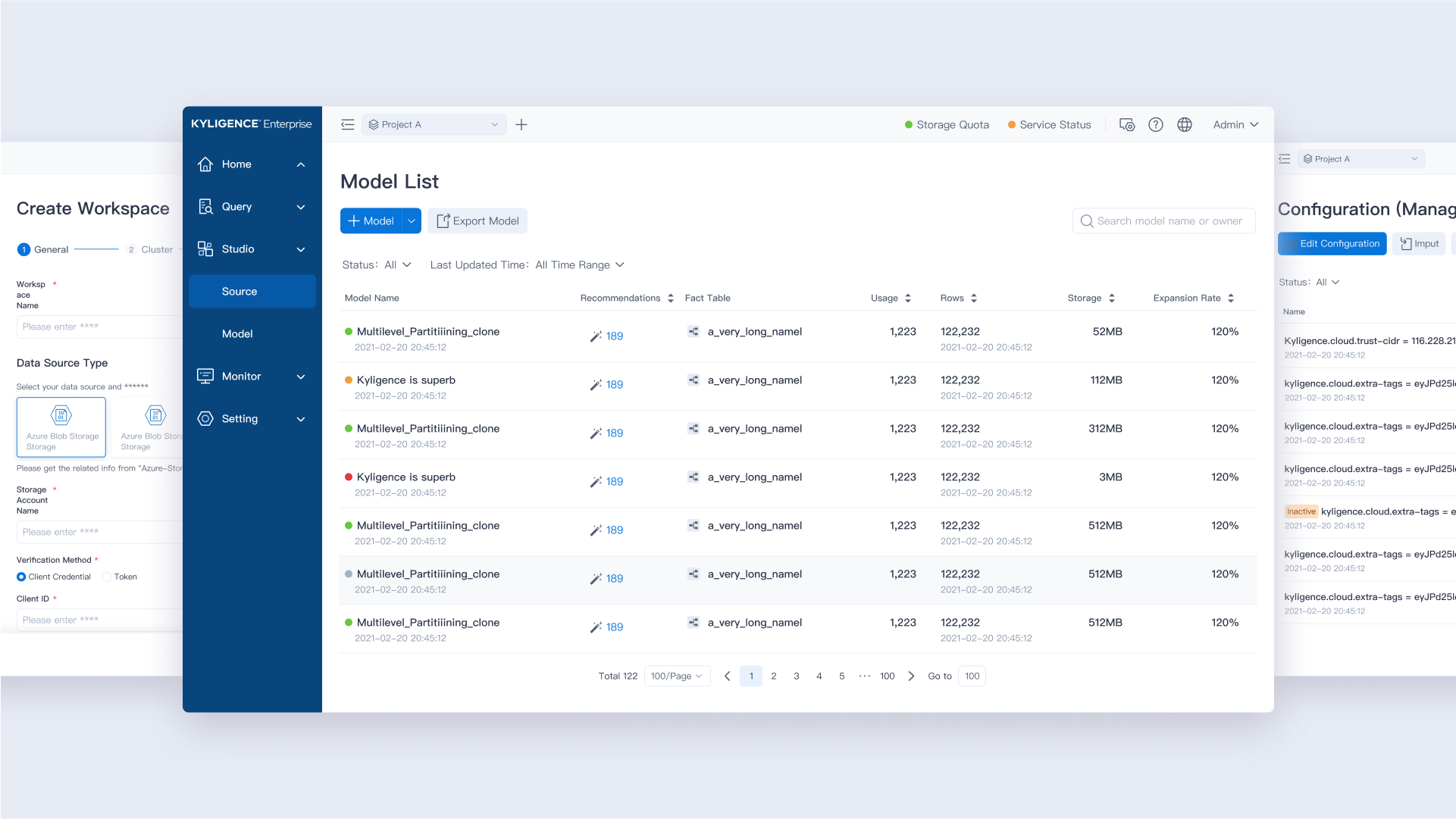Click the Edit Configuration button
1456x819 pixels.
1332,244
